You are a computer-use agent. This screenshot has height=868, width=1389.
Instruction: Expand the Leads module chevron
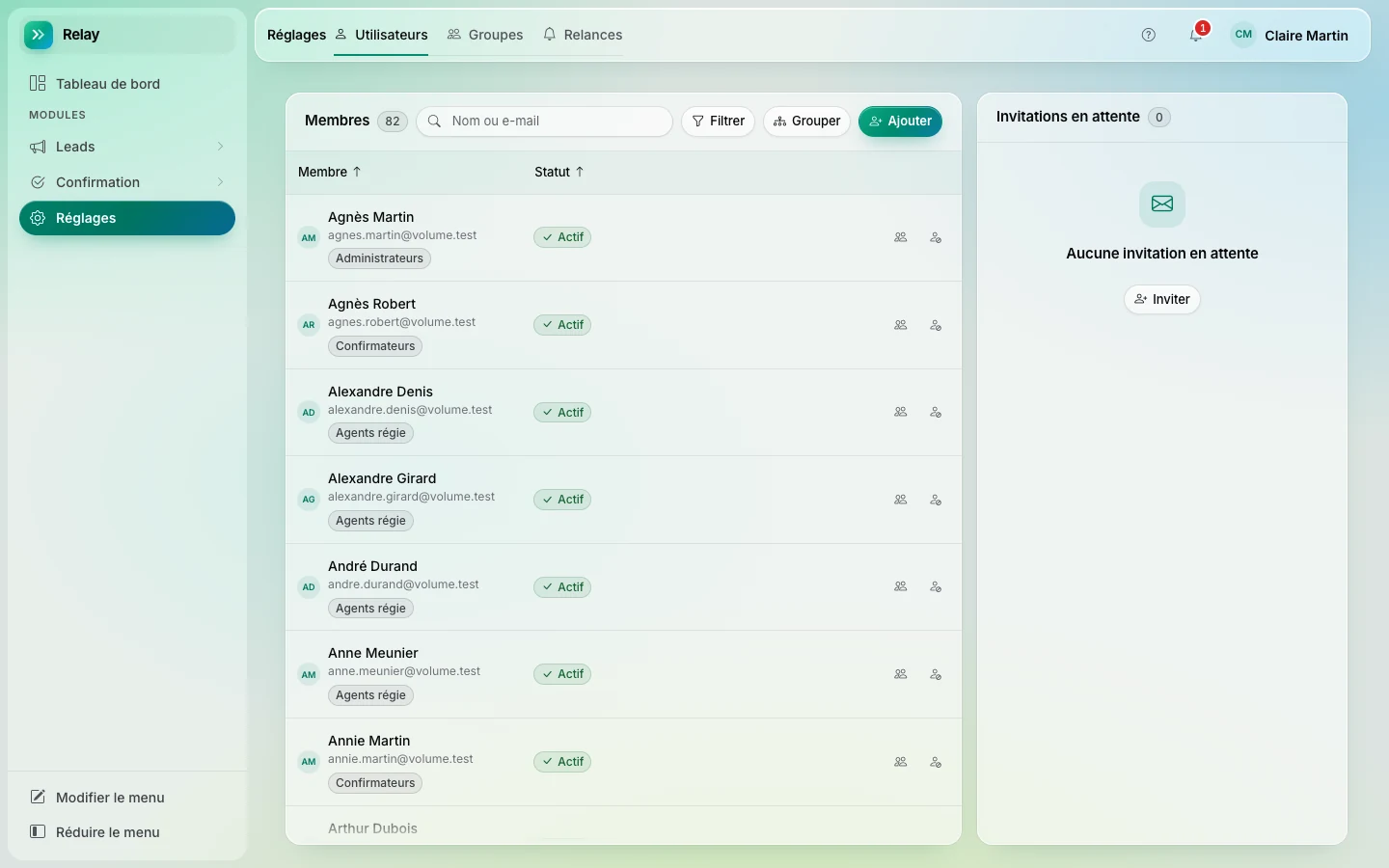[220, 147]
